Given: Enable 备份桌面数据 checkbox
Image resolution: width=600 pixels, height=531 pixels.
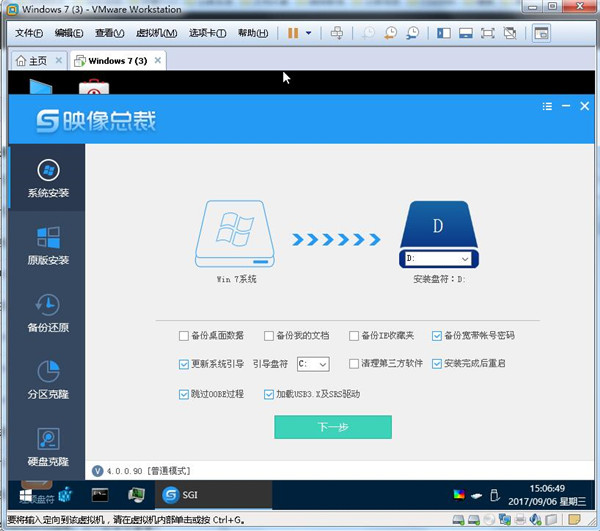Looking at the screenshot, I should (184, 336).
